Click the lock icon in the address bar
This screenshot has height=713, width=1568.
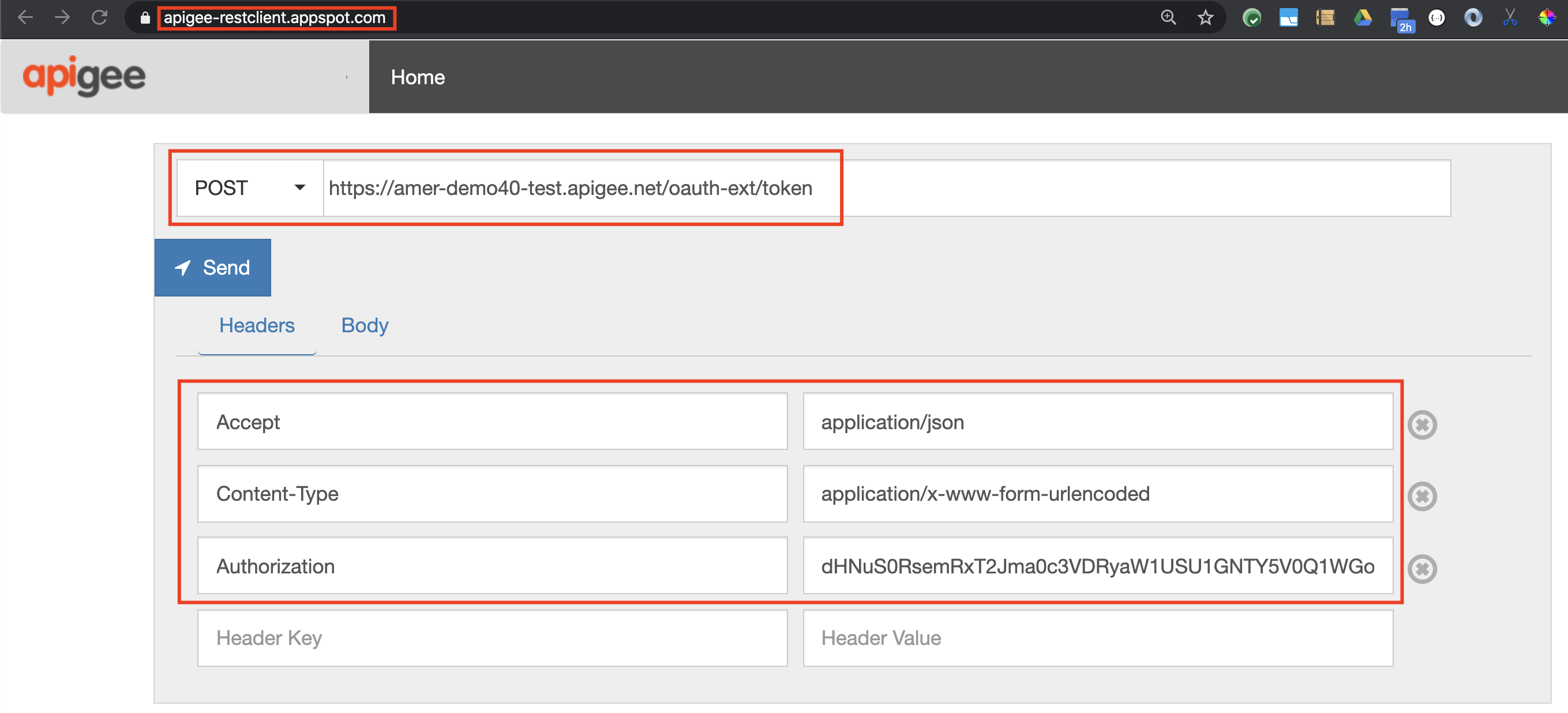point(145,18)
